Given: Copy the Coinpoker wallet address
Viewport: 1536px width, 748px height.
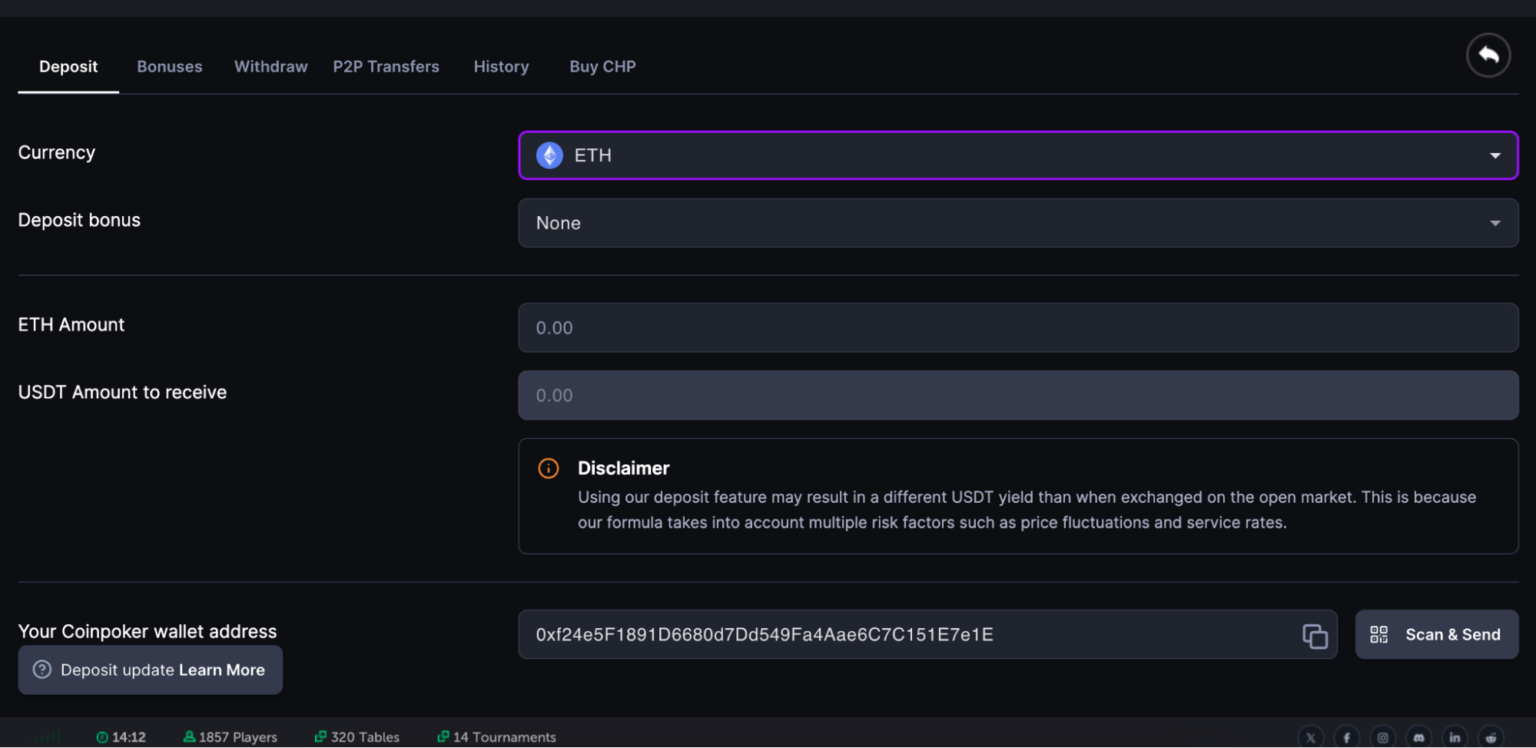Looking at the screenshot, I should pos(1314,635).
